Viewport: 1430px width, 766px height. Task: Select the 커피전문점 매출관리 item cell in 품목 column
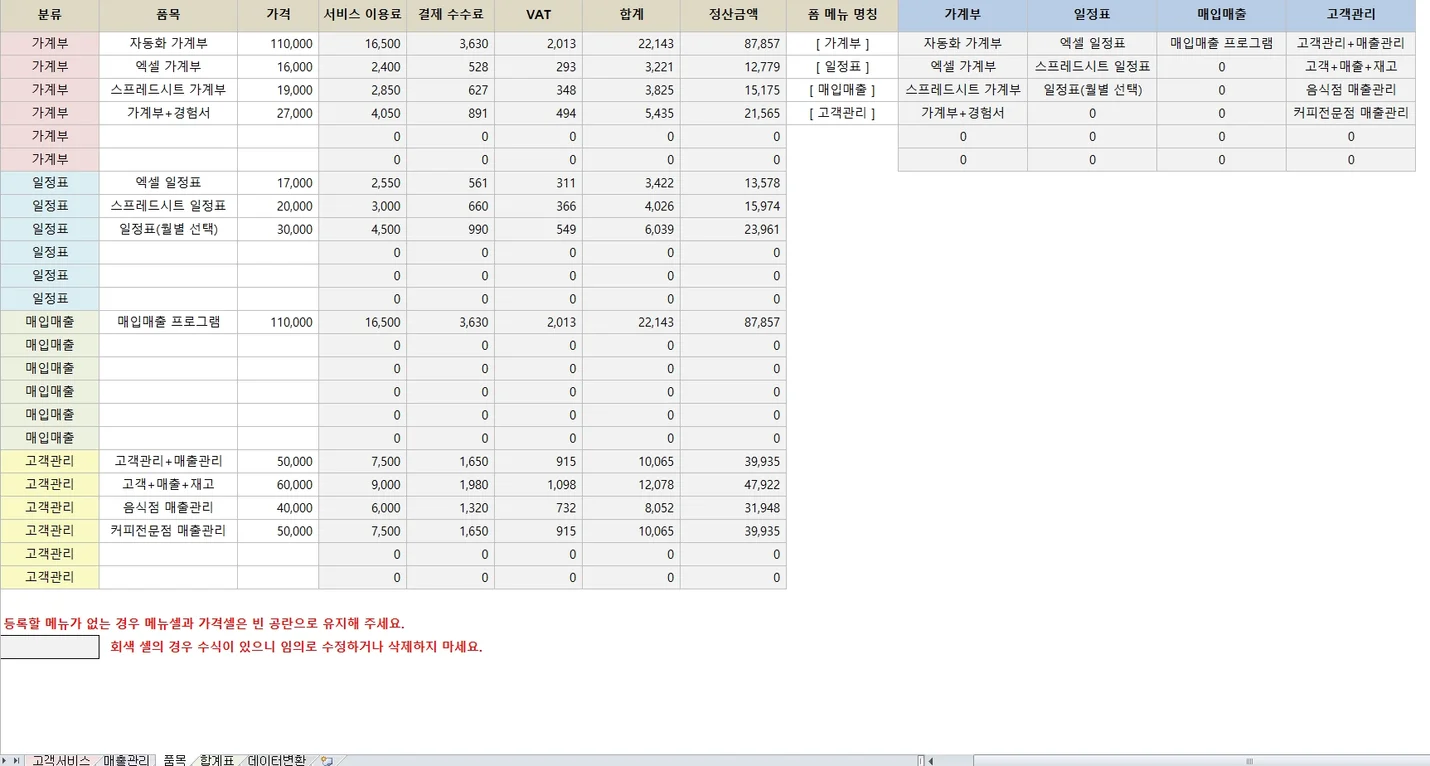click(168, 531)
